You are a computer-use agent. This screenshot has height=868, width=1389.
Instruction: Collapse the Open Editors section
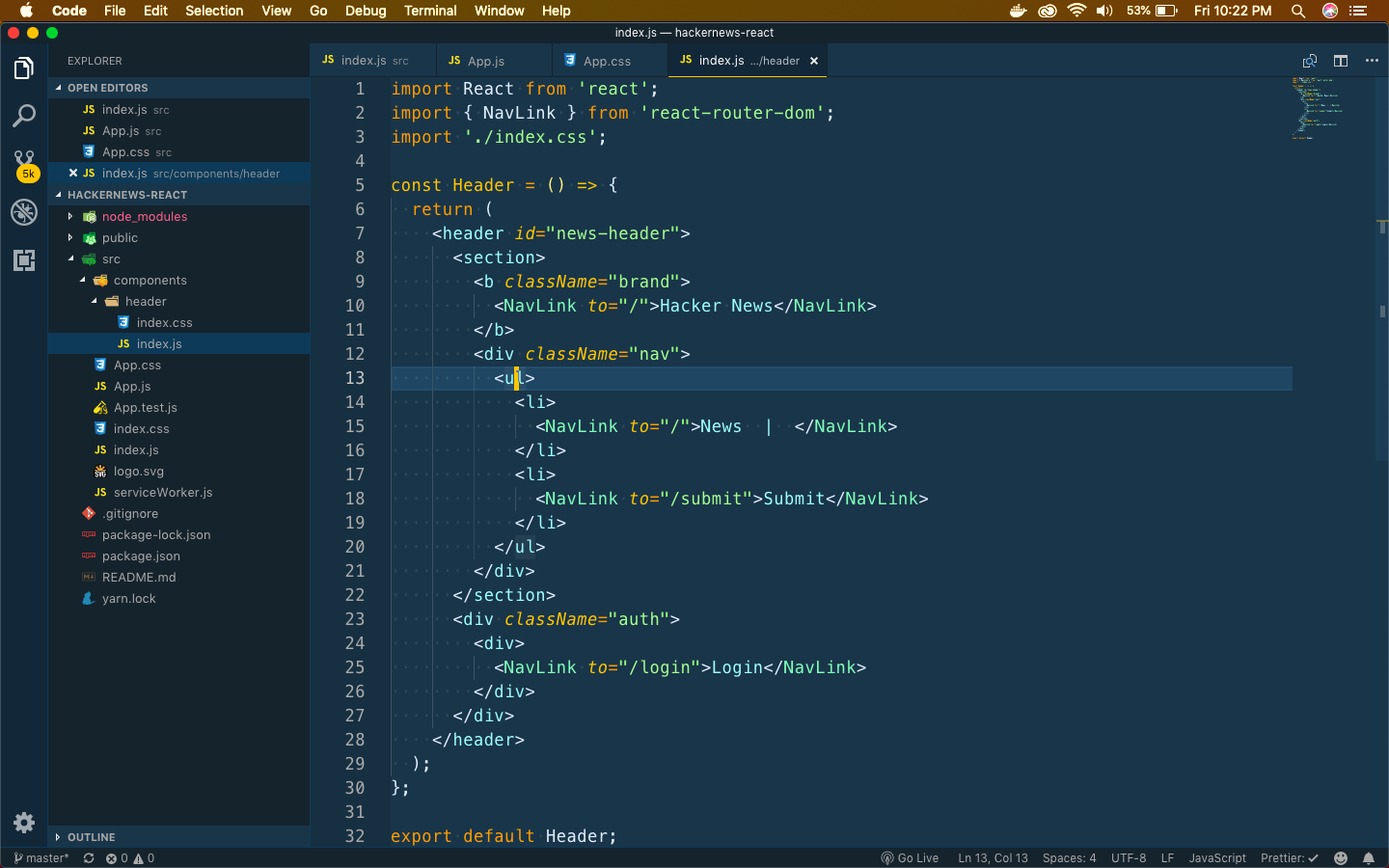pyautogui.click(x=178, y=88)
